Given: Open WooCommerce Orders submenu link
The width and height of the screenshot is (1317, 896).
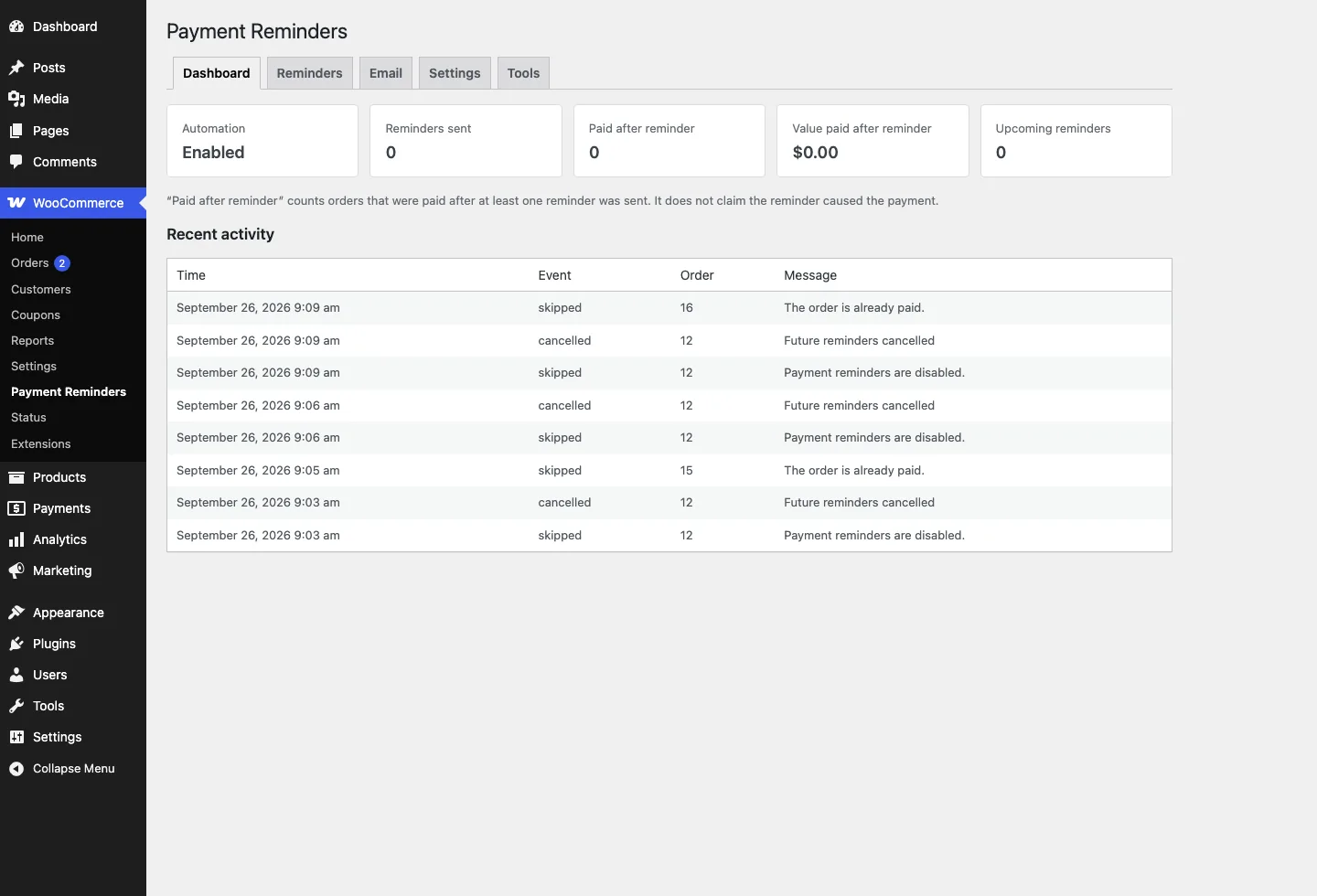Looking at the screenshot, I should [x=30, y=262].
